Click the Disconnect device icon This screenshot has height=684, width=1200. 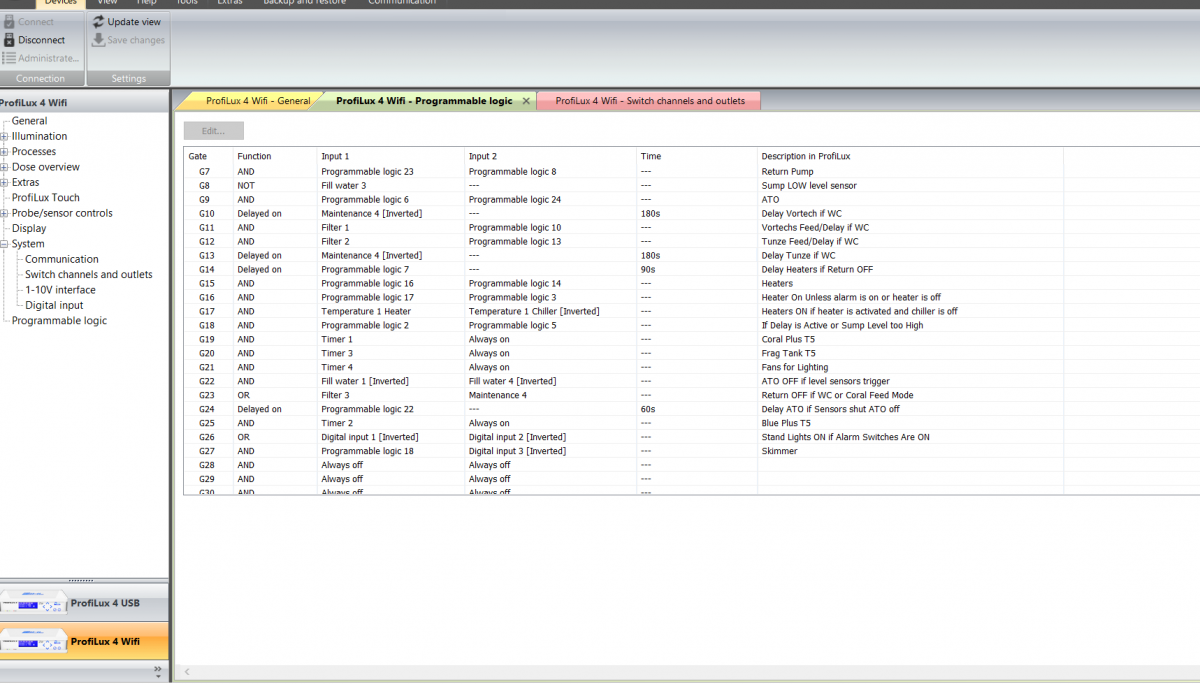point(8,40)
